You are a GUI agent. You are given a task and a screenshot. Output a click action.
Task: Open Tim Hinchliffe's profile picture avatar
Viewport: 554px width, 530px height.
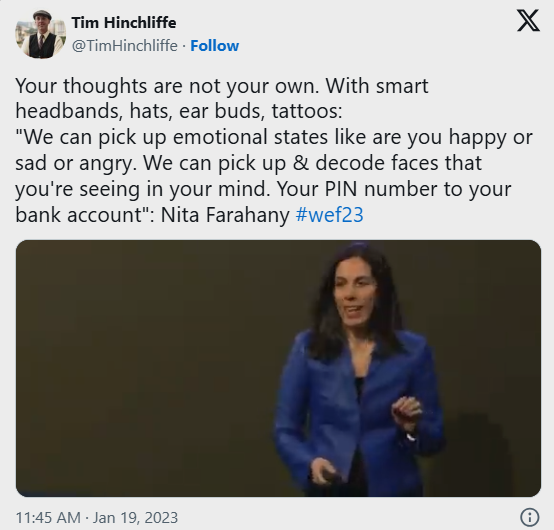[x=41, y=34]
